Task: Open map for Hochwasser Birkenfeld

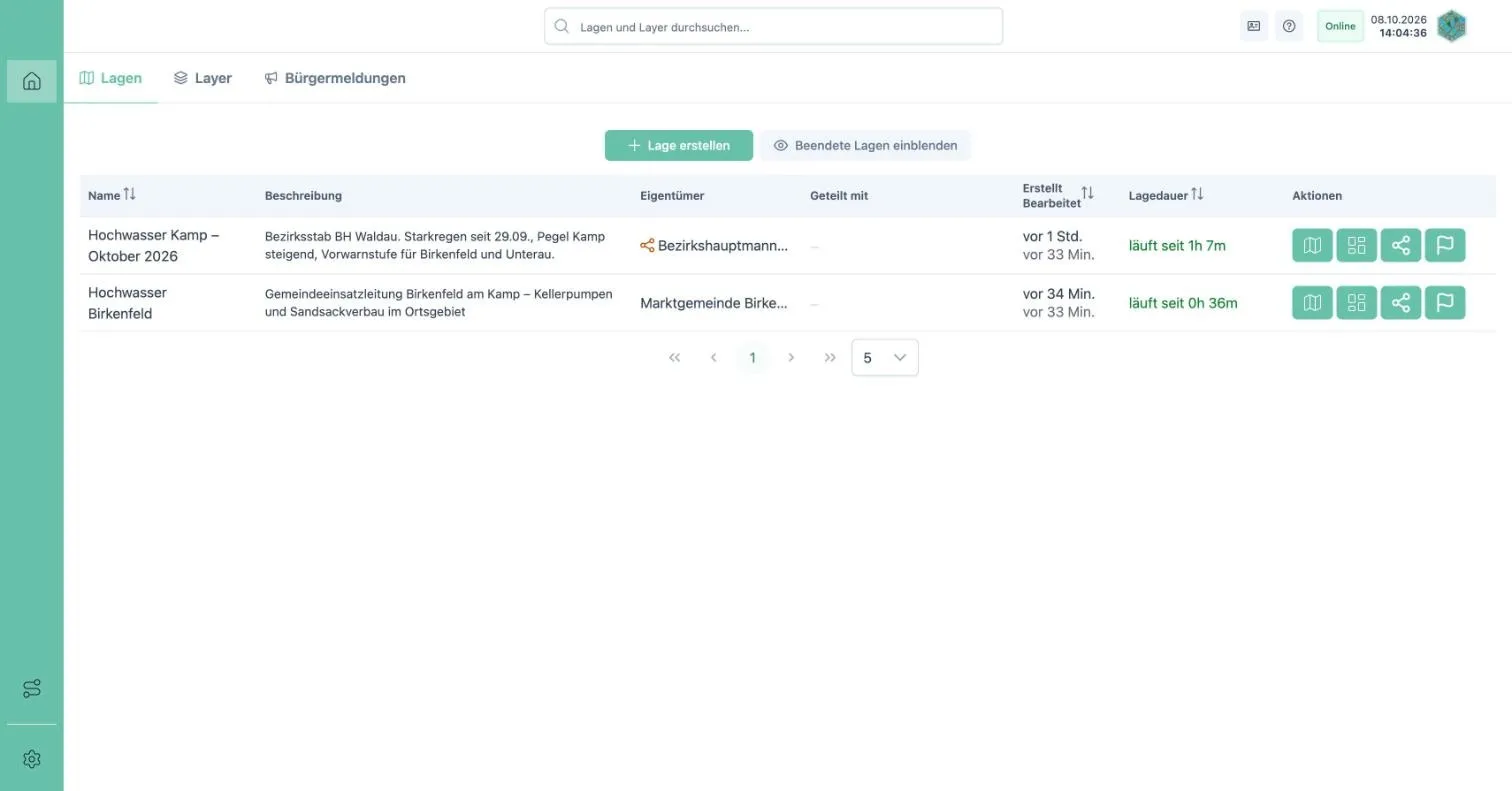Action: pyautogui.click(x=1312, y=302)
